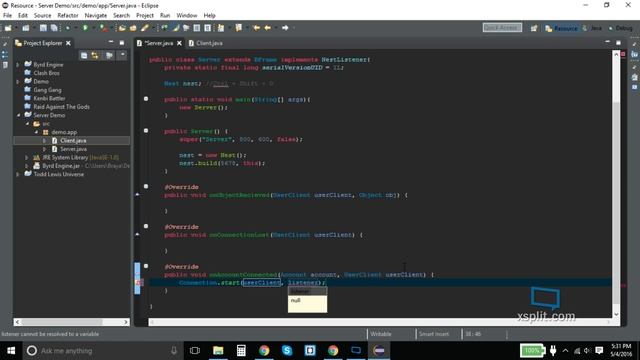Choose null from content assist popup
Viewport: 640px width, 360px height.
(307, 300)
